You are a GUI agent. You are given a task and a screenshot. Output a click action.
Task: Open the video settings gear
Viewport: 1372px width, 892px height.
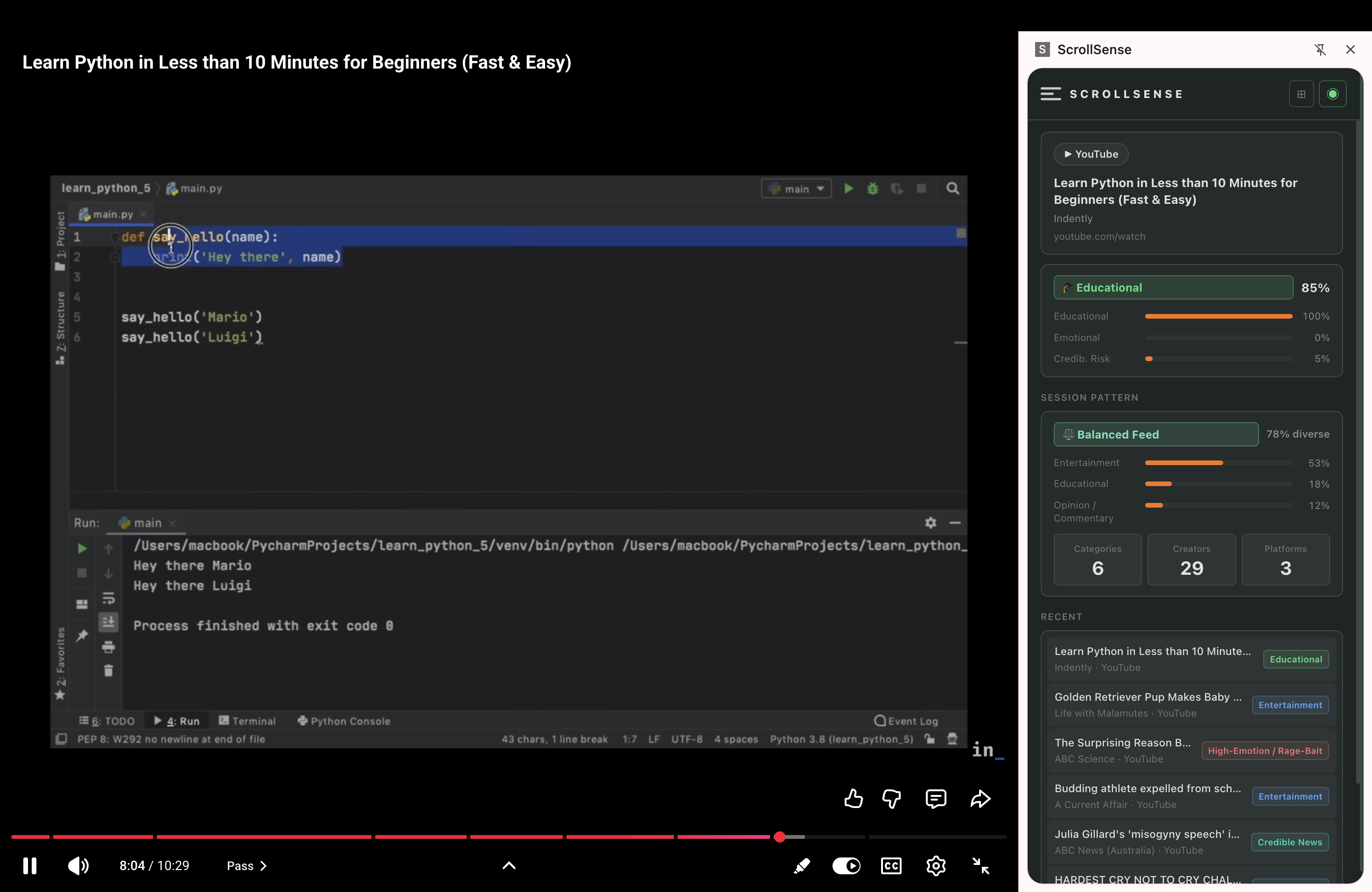tap(936, 865)
